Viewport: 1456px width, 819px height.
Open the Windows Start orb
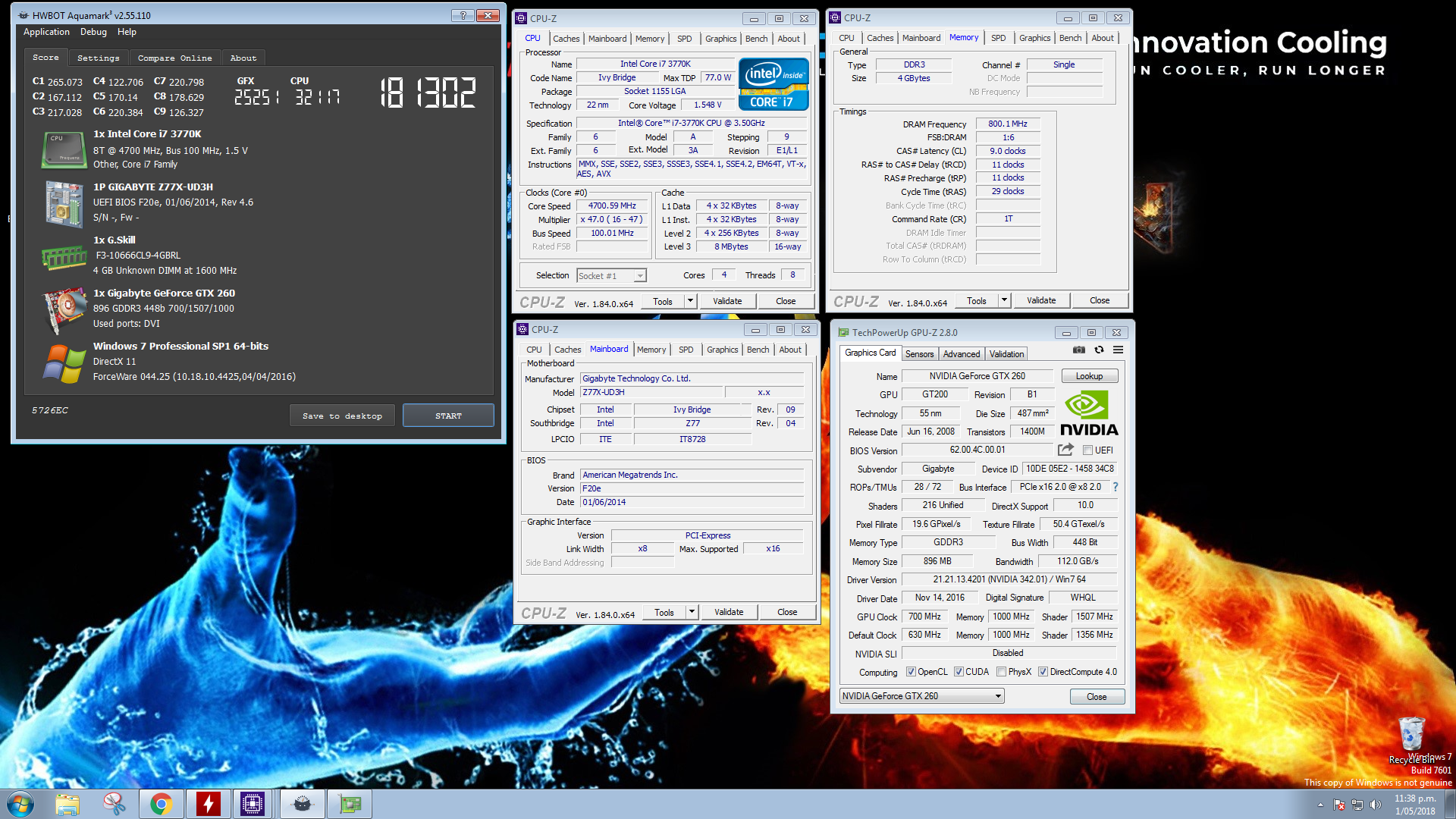point(20,804)
